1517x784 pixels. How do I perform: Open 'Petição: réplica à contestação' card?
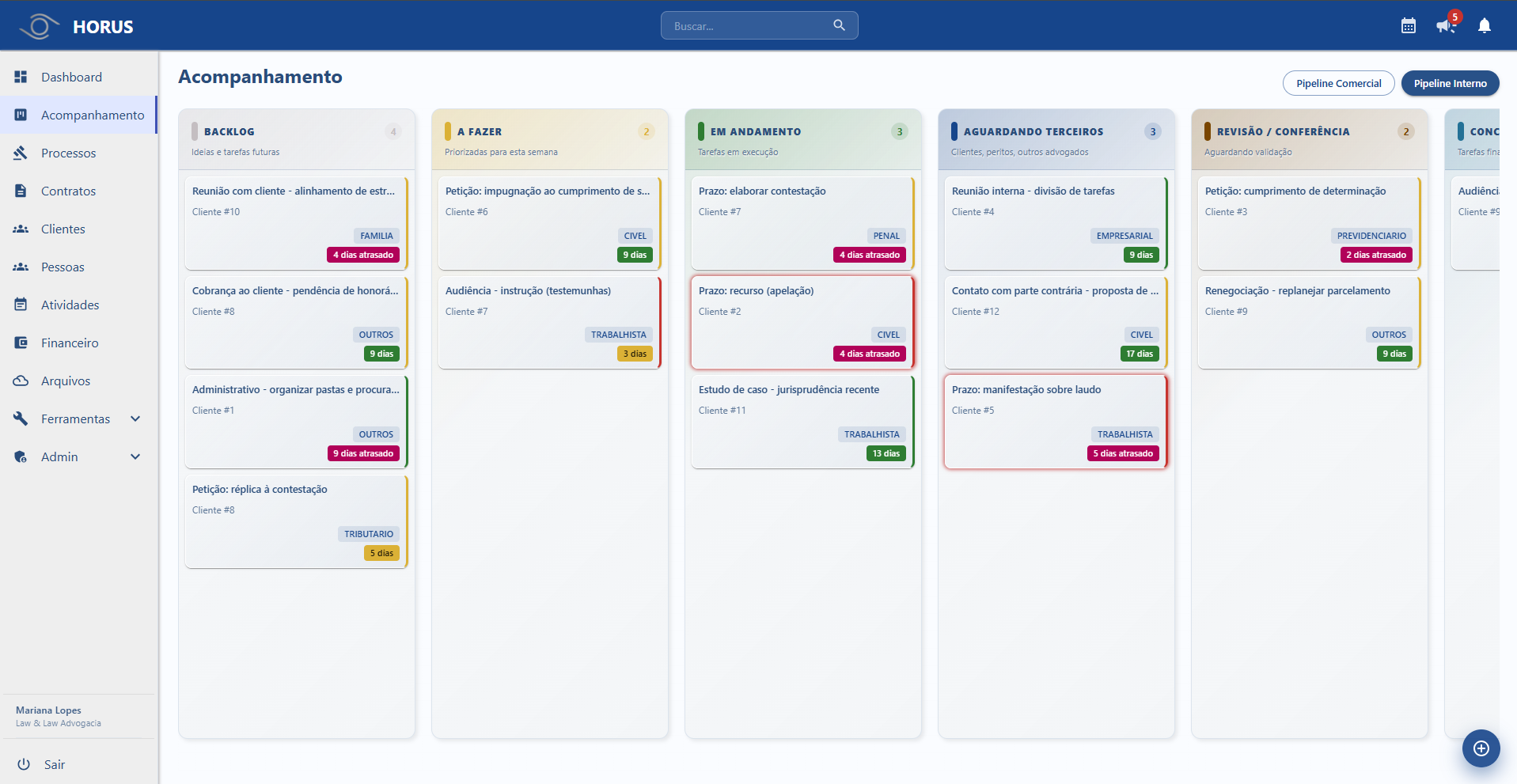point(295,521)
